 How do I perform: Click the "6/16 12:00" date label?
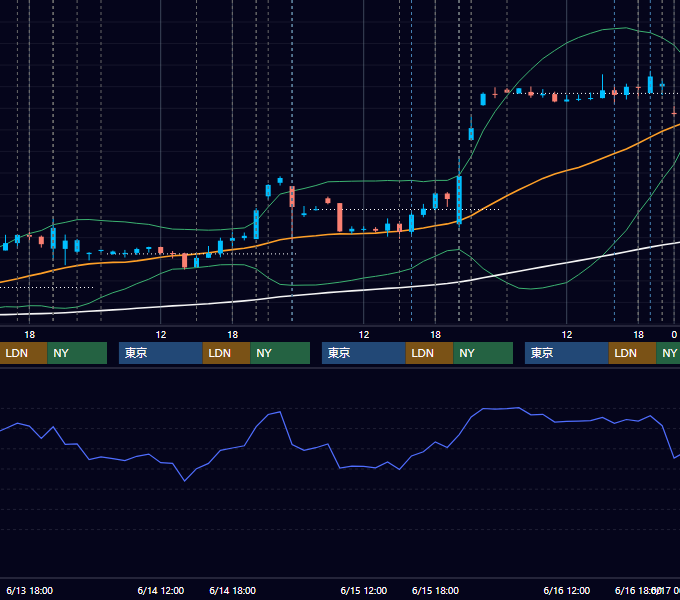coord(567,590)
